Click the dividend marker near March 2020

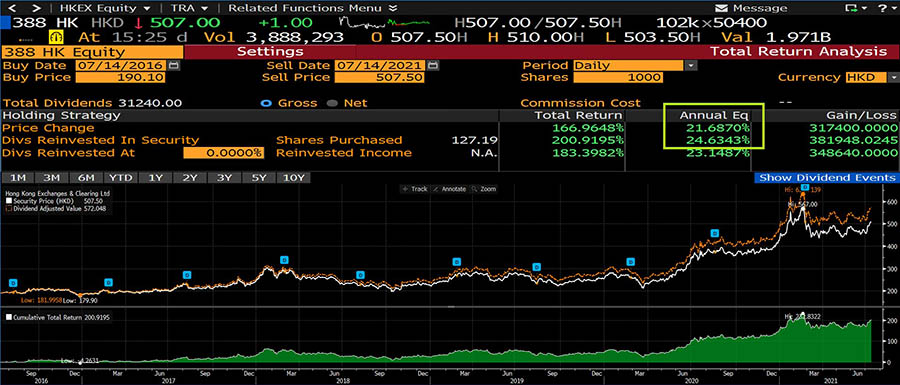pyautogui.click(x=630, y=262)
